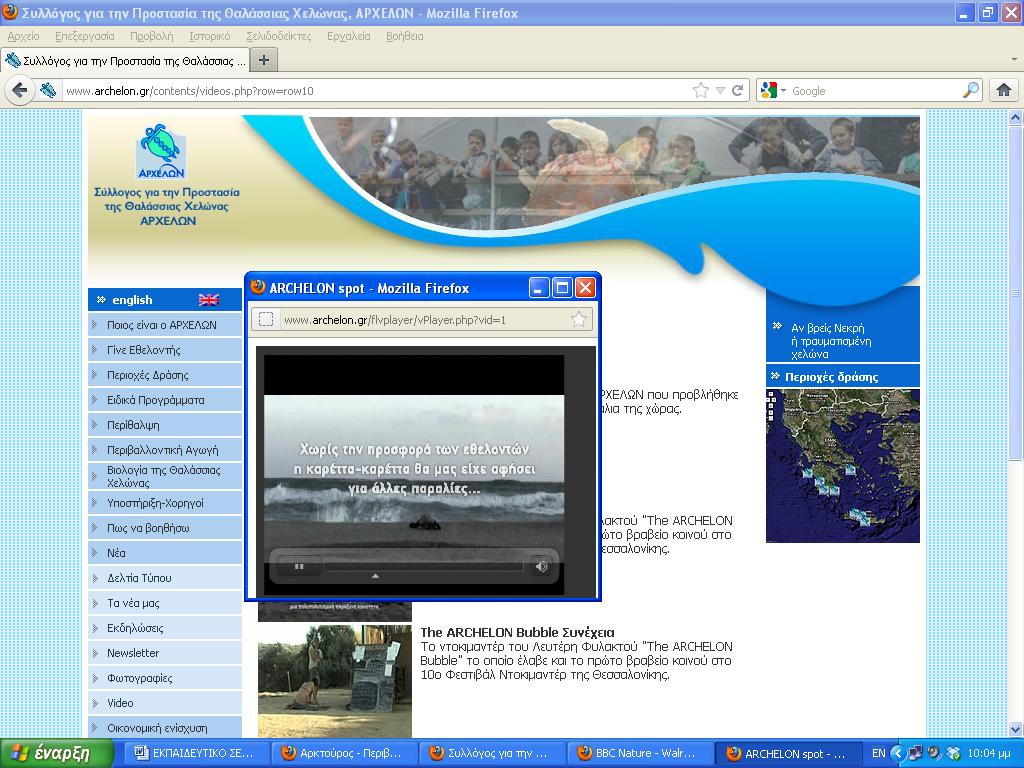Viewport: 1024px width, 768px height.
Task: Click the main window address bar URL
Action: [x=190, y=91]
